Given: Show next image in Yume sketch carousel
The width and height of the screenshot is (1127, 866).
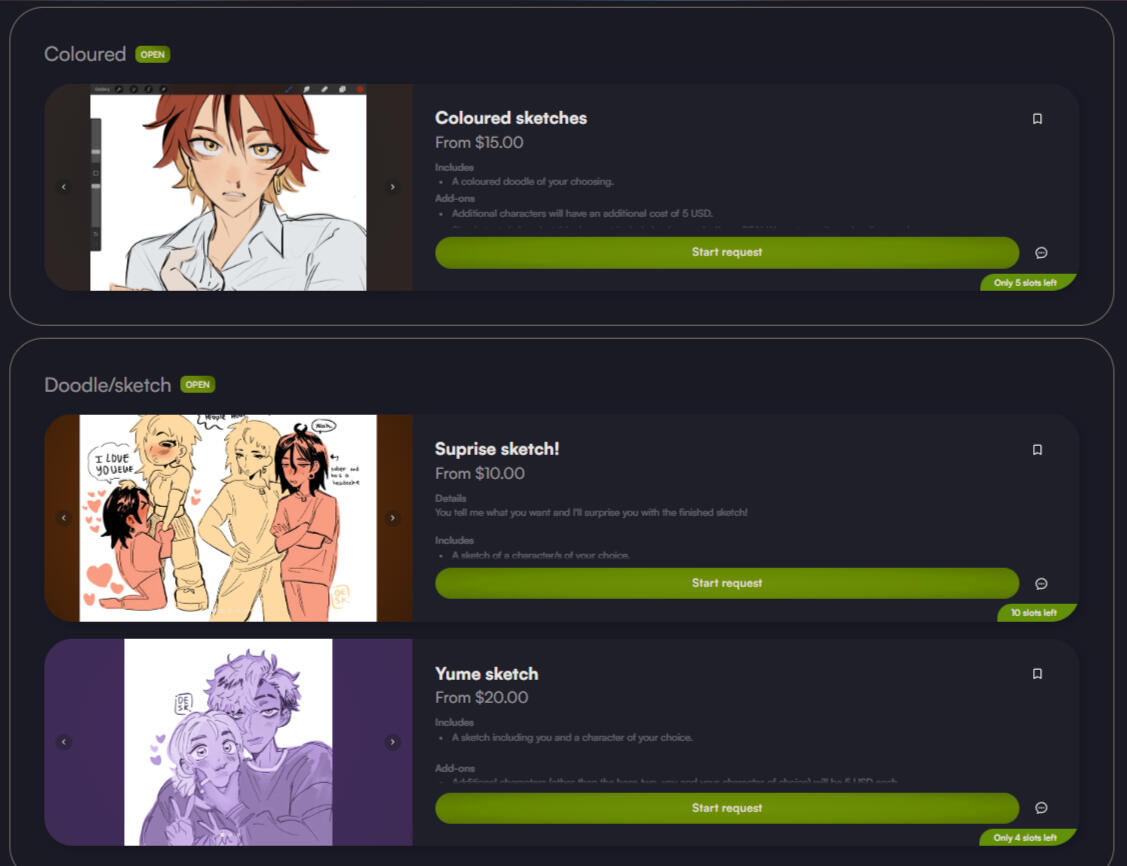Looking at the screenshot, I should click(392, 742).
